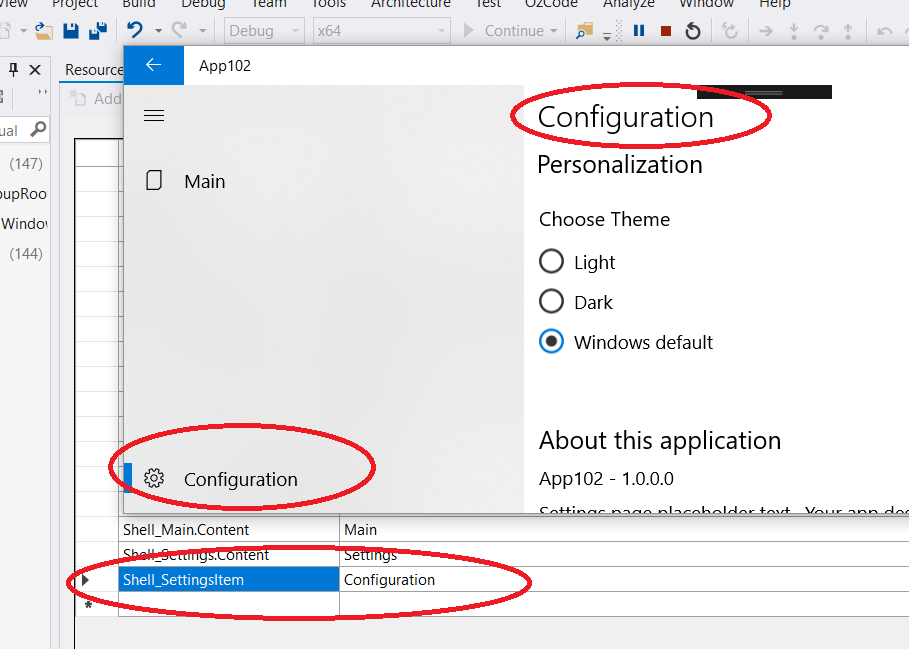Click the search box in side panel

pos(23,129)
